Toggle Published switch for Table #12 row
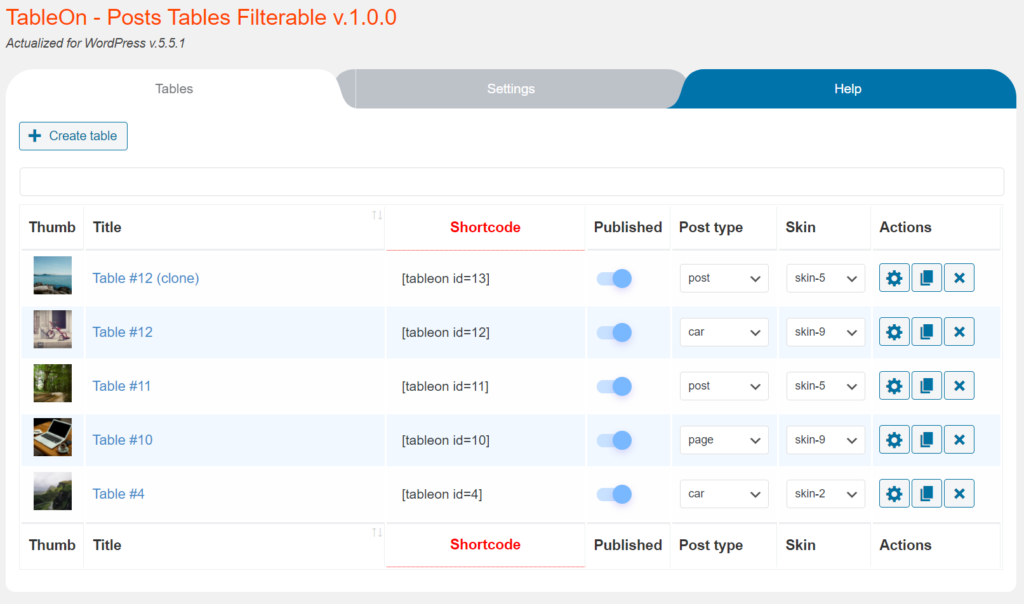This screenshot has height=604, width=1024. pos(614,332)
